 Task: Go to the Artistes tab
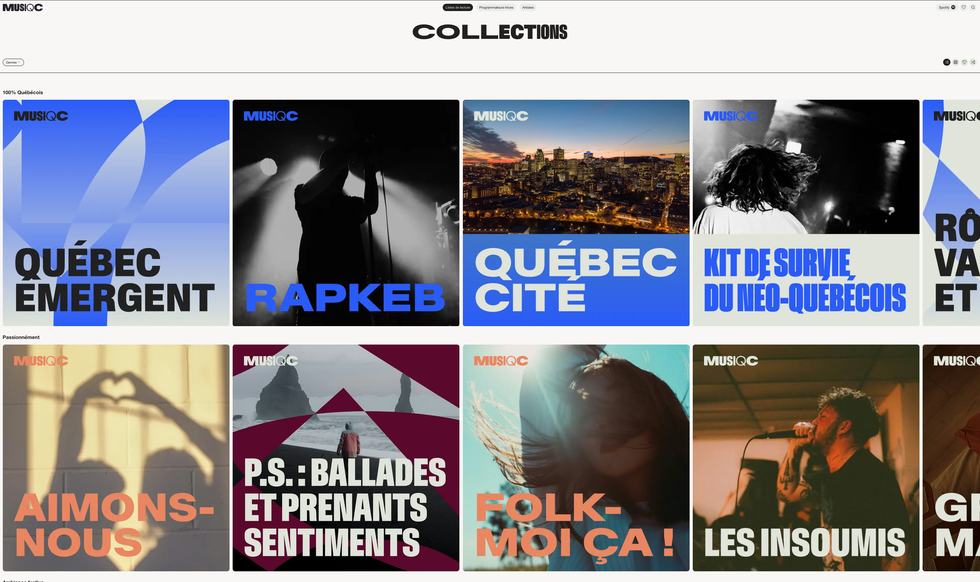click(x=528, y=7)
